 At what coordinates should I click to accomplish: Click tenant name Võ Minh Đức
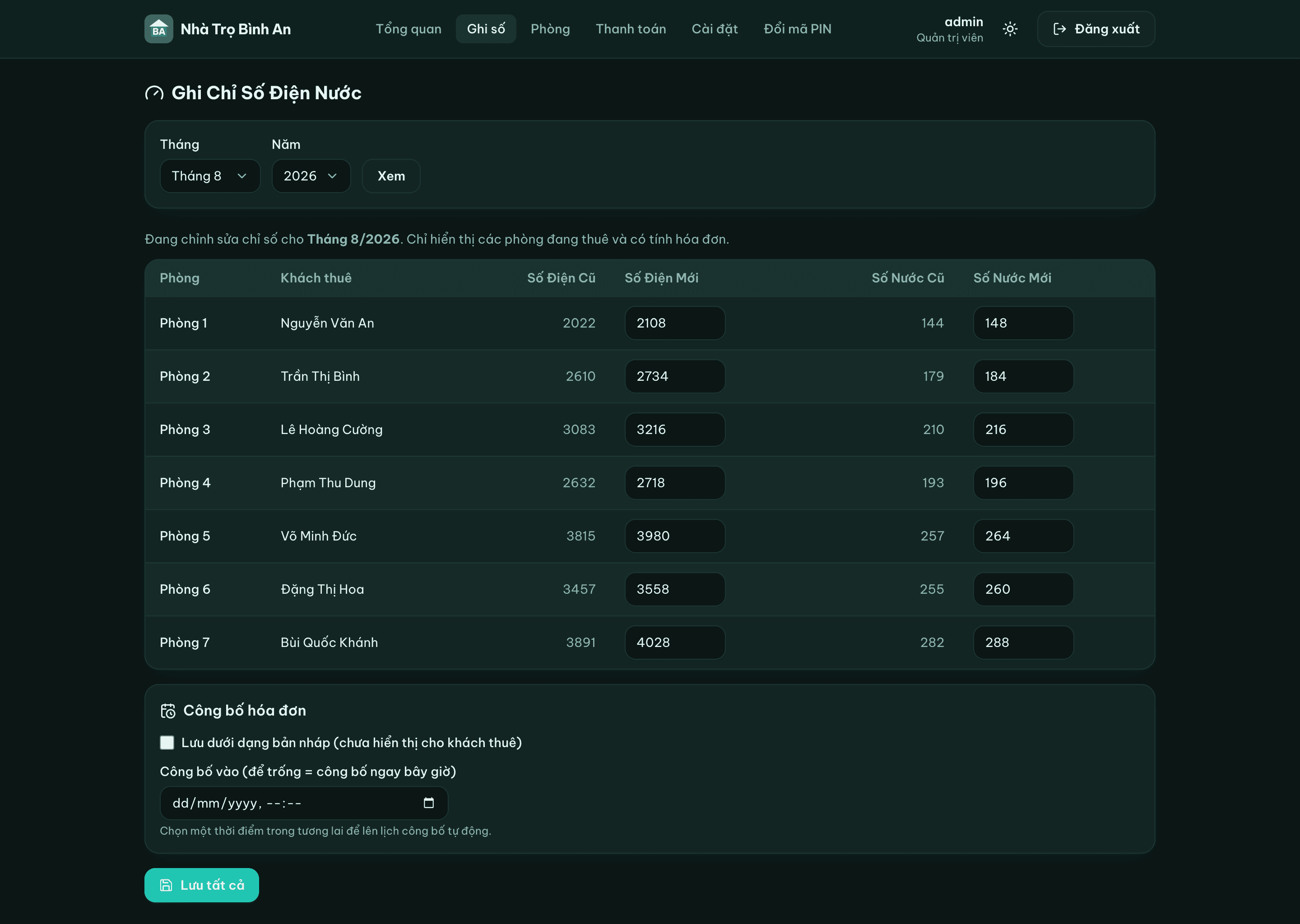[318, 536]
